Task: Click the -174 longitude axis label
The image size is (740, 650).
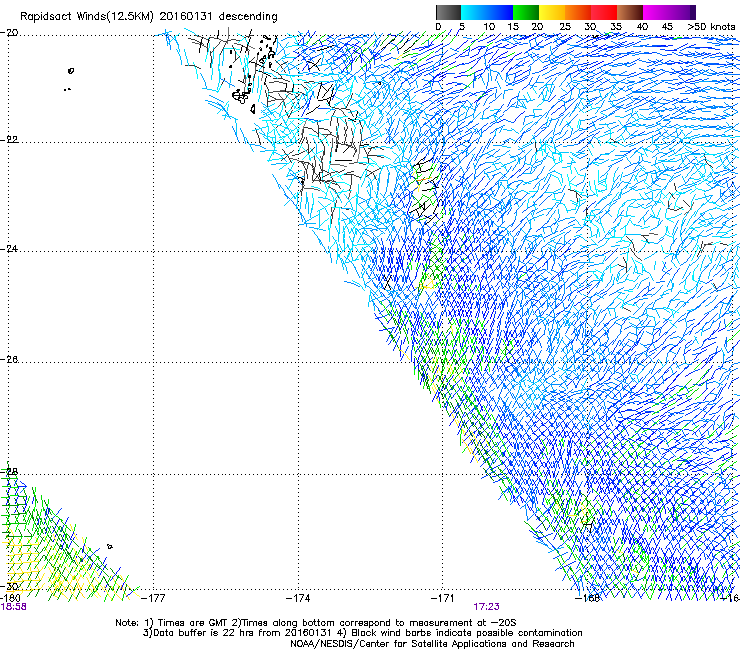Action: (x=298, y=598)
